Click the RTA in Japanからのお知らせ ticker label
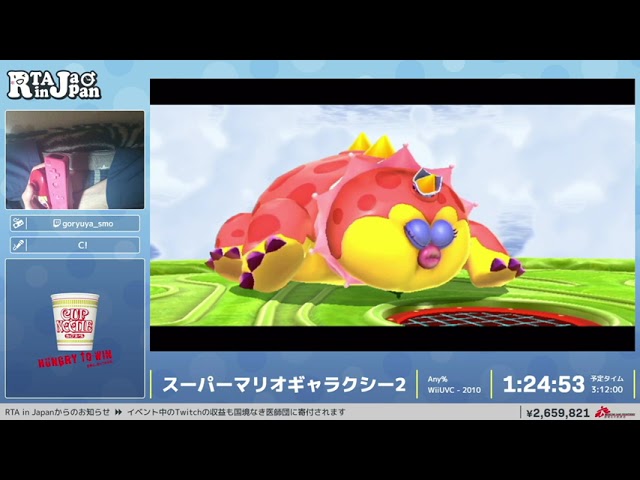This screenshot has width=640, height=480. 57,412
